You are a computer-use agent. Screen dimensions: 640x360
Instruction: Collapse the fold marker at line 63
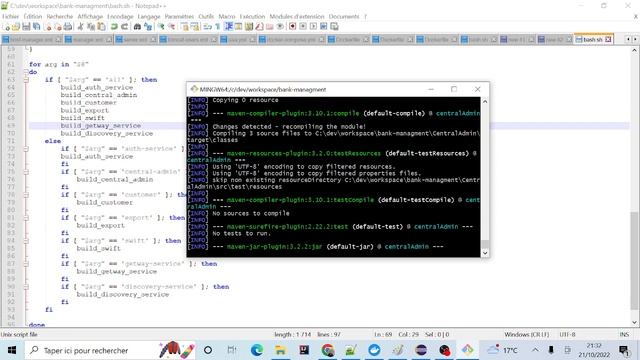point(26,80)
